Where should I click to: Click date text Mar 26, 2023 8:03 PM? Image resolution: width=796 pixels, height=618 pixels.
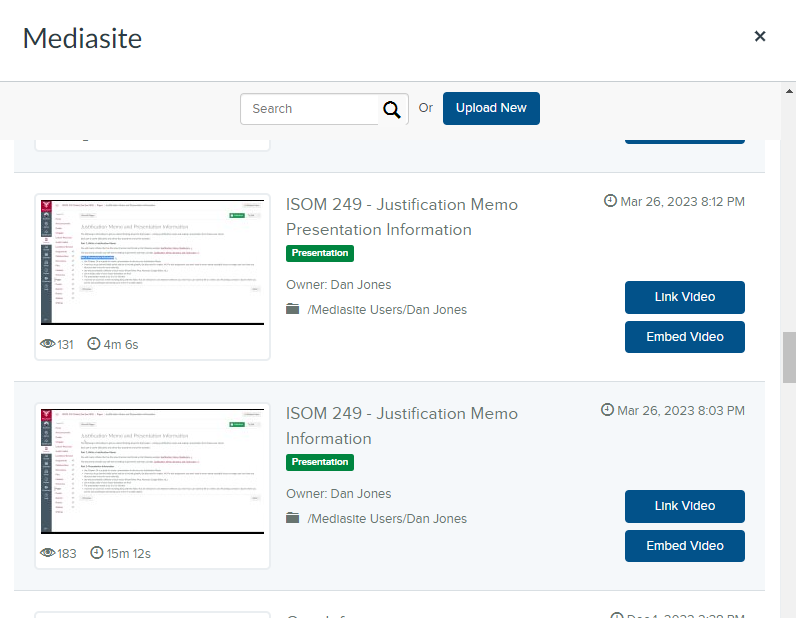681,410
